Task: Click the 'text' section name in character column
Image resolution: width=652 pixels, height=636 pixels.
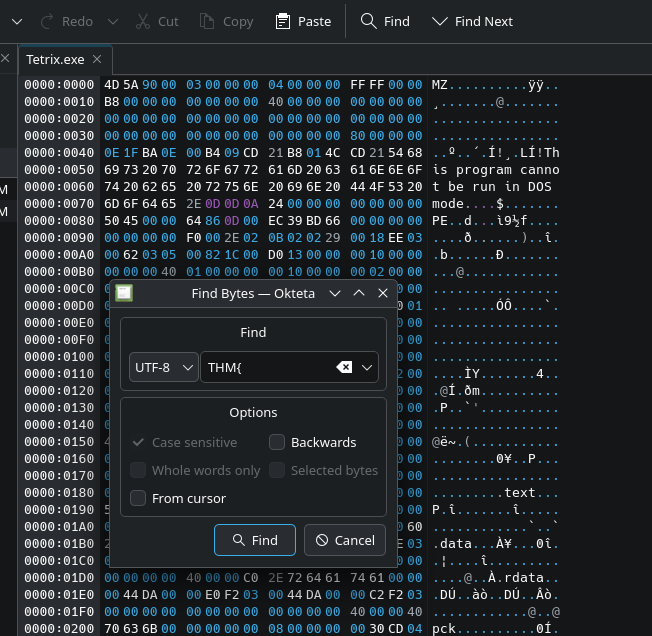Action: point(520,493)
